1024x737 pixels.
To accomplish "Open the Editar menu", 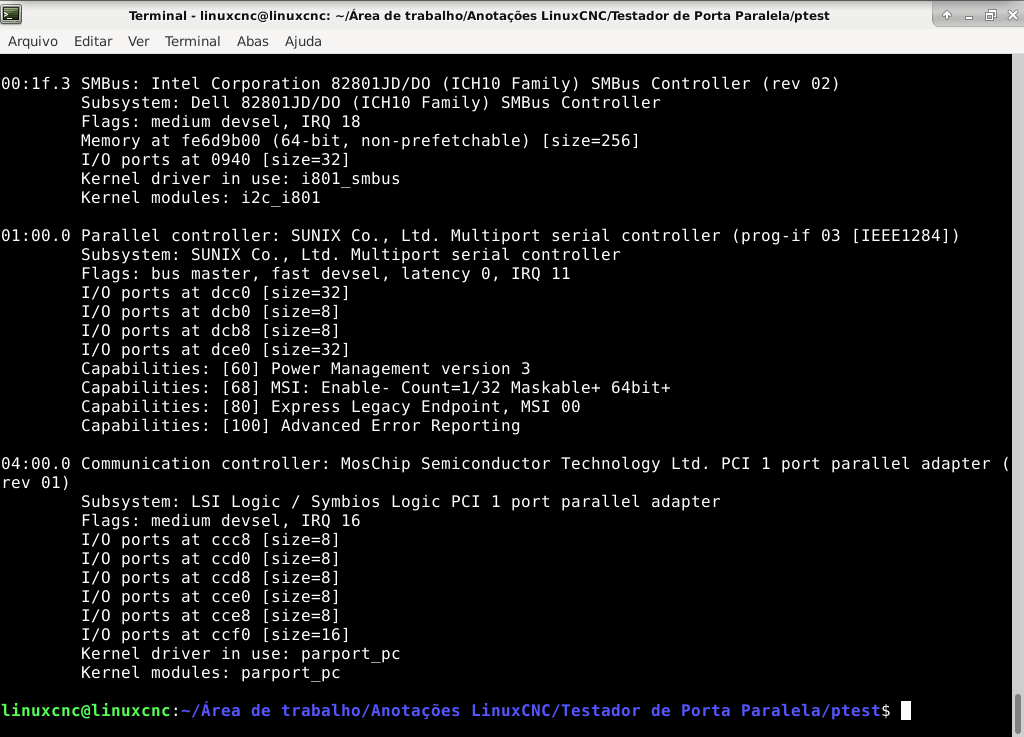I will (93, 41).
